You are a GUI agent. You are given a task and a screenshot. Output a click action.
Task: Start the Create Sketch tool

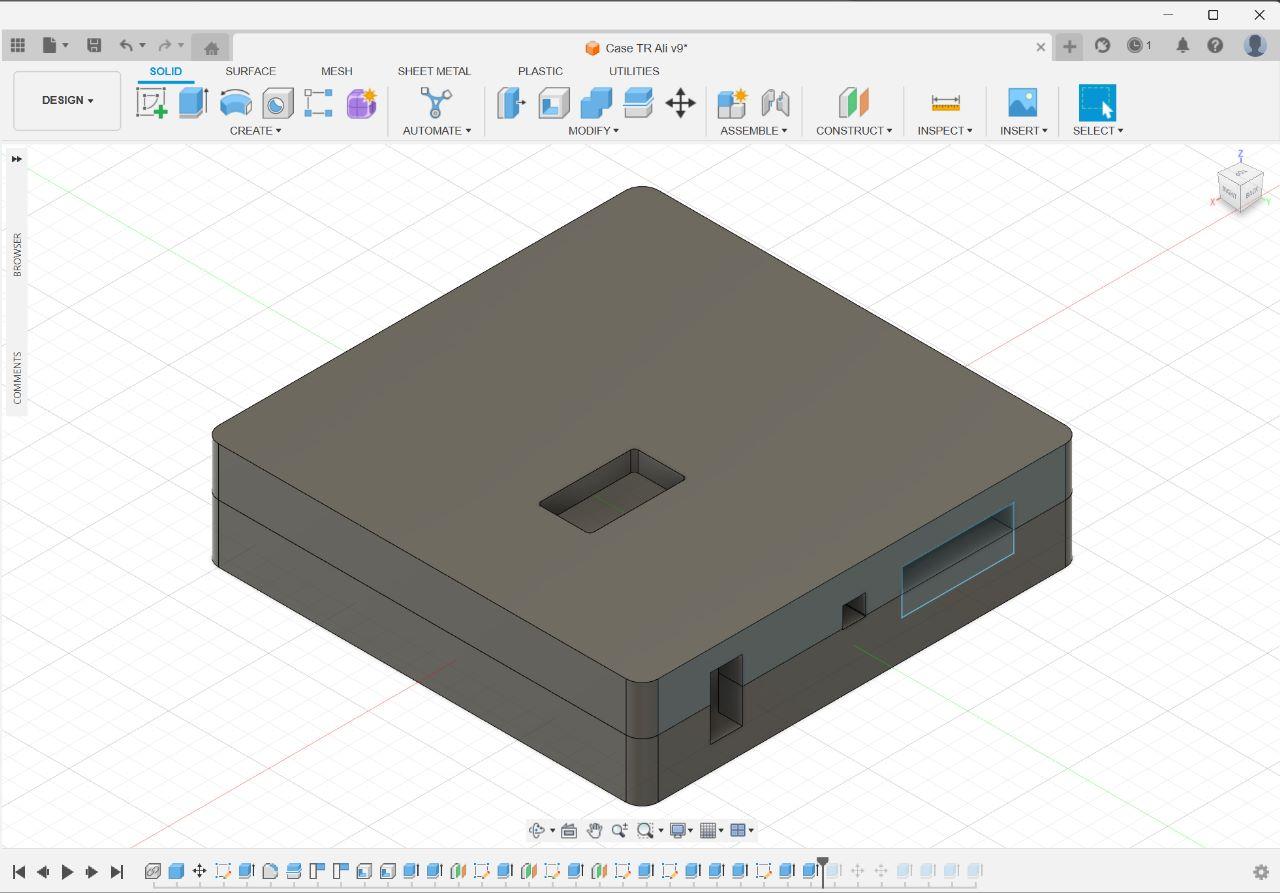click(x=152, y=102)
